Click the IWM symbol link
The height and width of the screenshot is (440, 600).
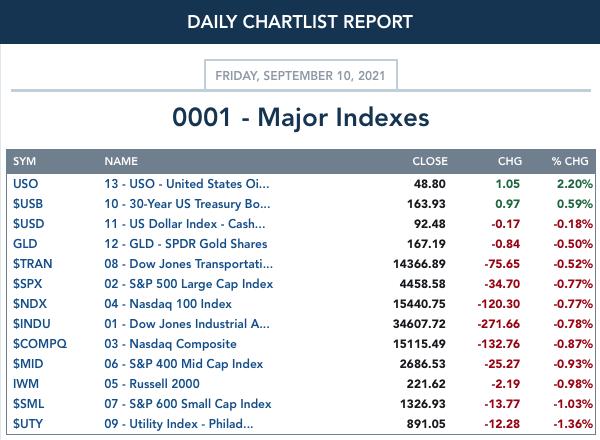pyautogui.click(x=26, y=383)
